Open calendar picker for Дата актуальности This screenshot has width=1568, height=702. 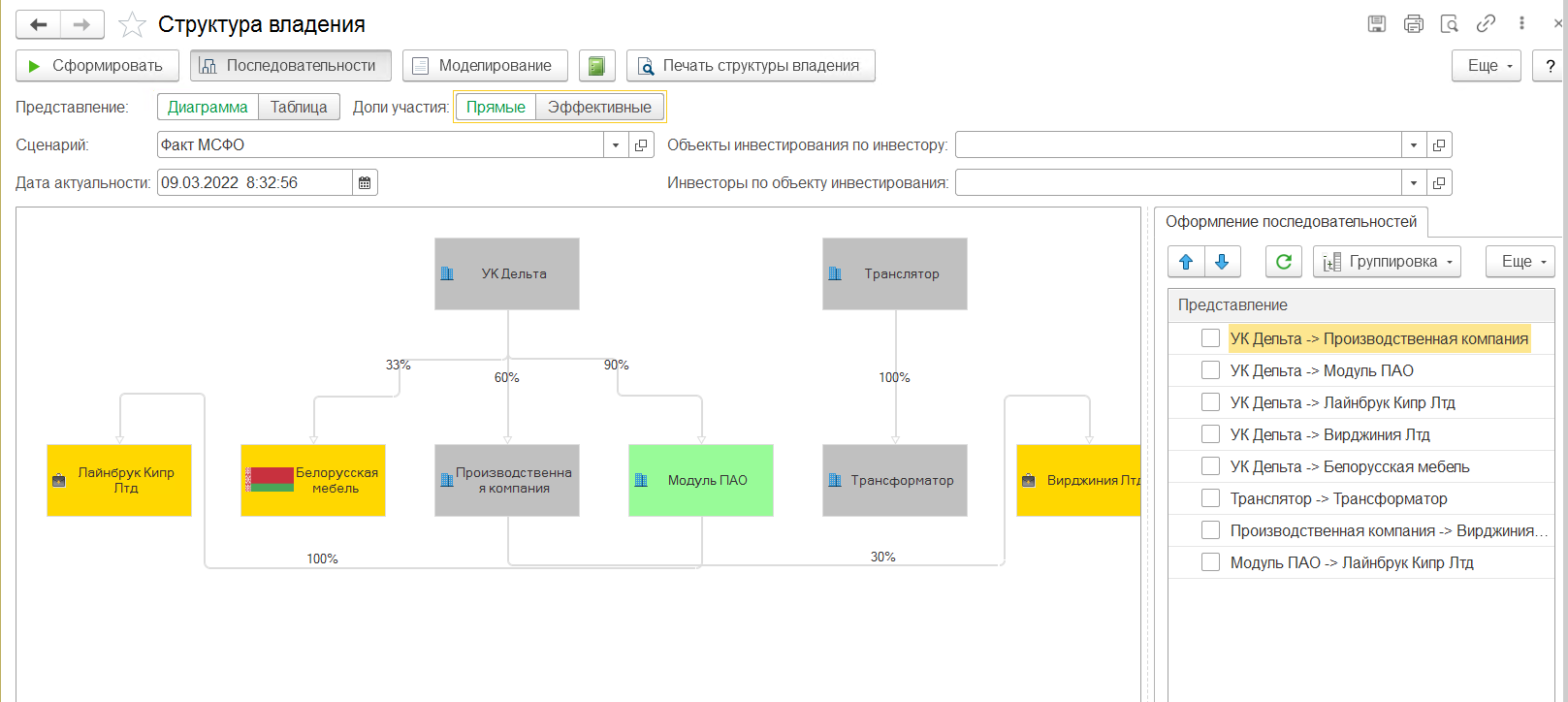tap(365, 182)
